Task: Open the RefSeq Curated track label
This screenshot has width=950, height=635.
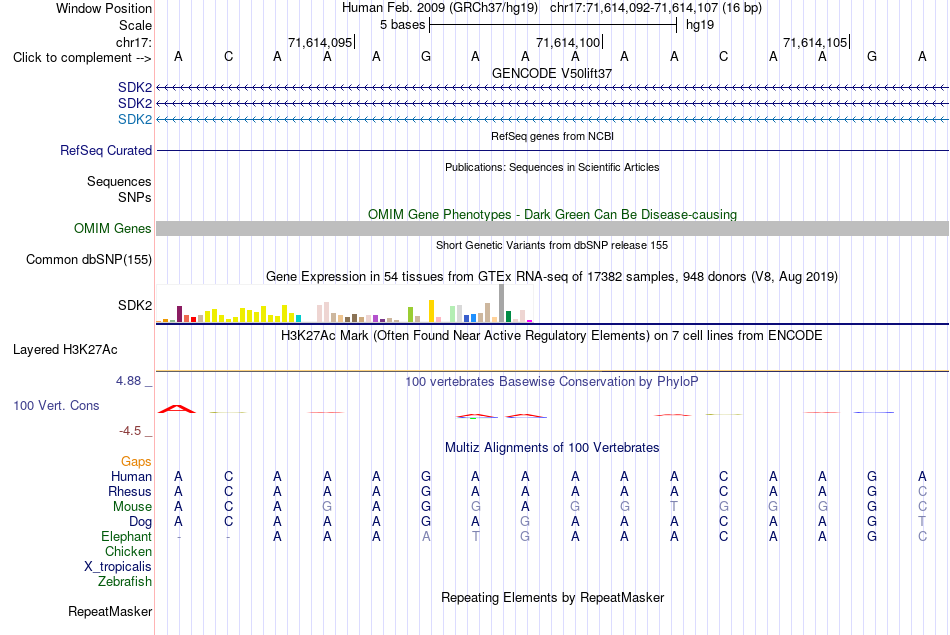Action: tap(105, 150)
